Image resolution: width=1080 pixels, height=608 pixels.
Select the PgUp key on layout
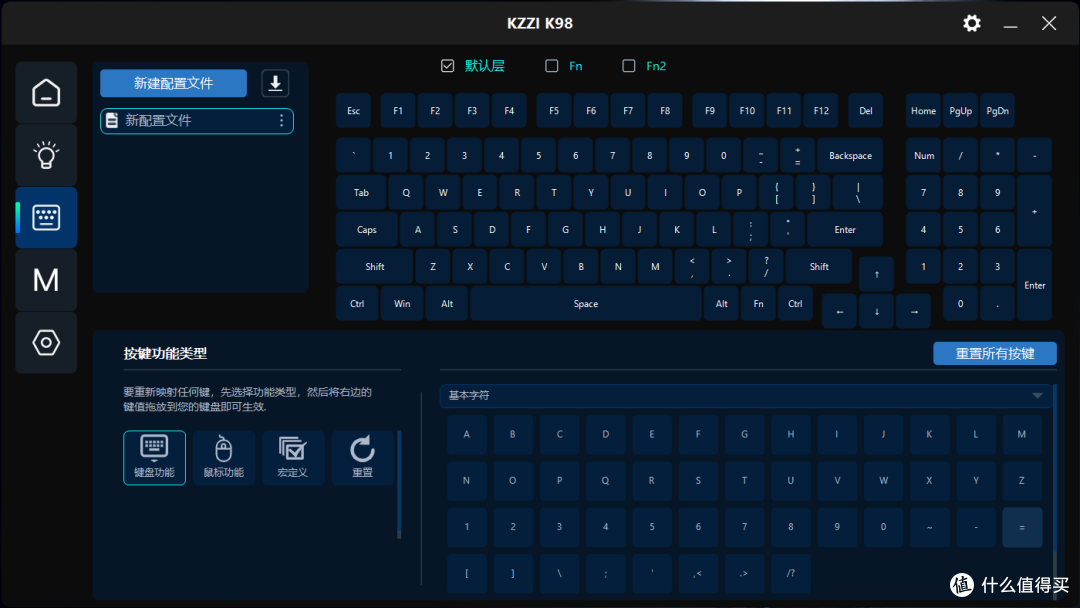960,111
